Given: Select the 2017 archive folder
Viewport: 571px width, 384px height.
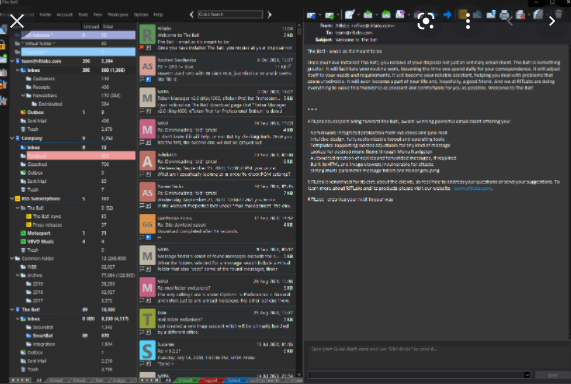Looking at the screenshot, I should point(38,301).
